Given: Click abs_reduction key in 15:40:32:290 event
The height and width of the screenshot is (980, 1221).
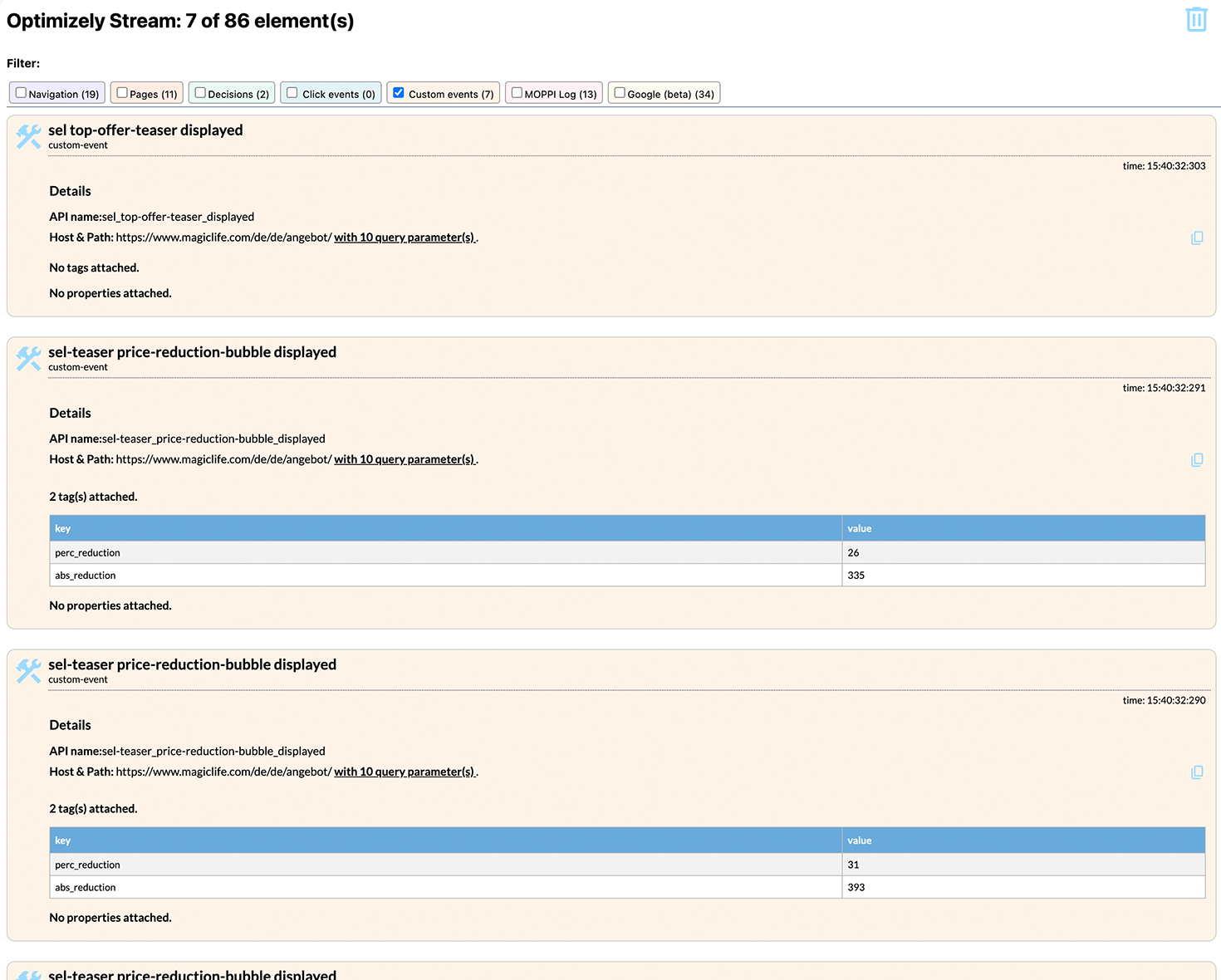Looking at the screenshot, I should pyautogui.click(x=86, y=887).
